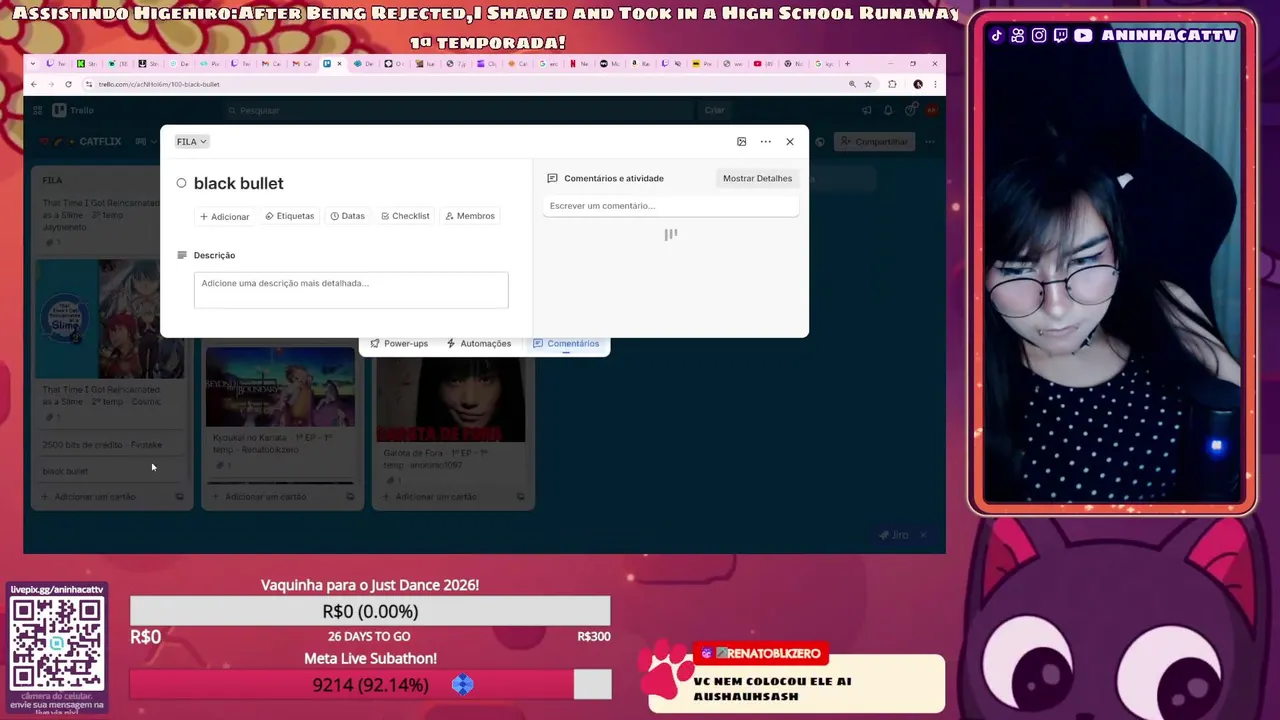1280x720 pixels.
Task: Open Trello notifications bell icon
Action: click(x=888, y=110)
